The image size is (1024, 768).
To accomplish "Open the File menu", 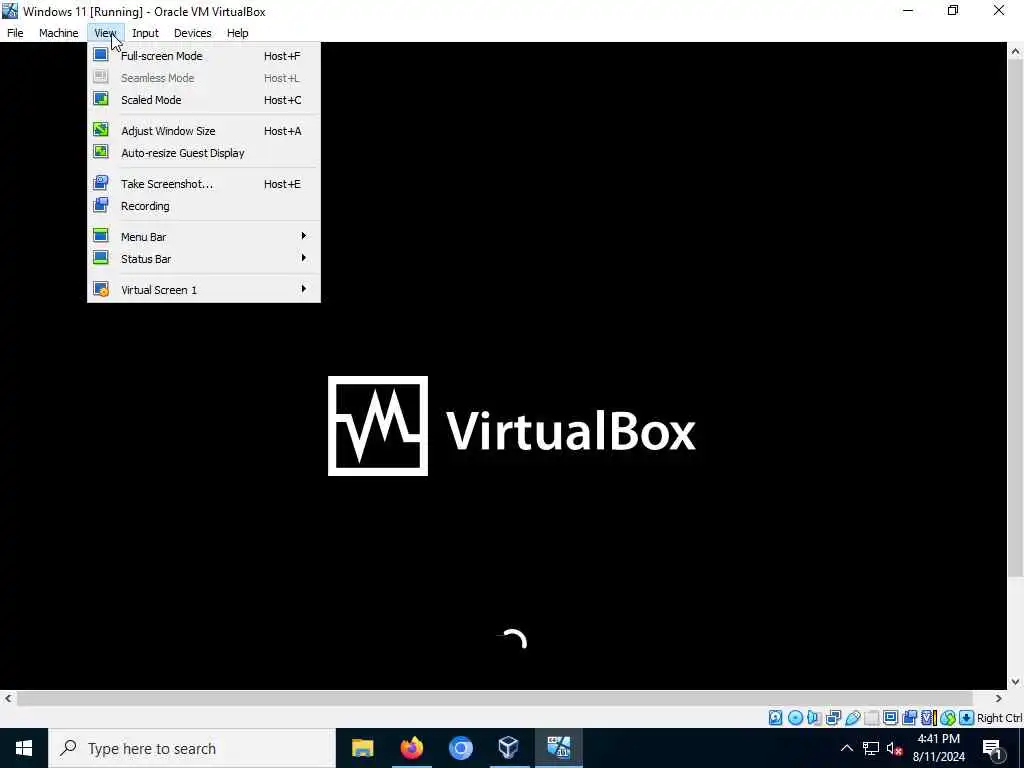I will coord(15,33).
